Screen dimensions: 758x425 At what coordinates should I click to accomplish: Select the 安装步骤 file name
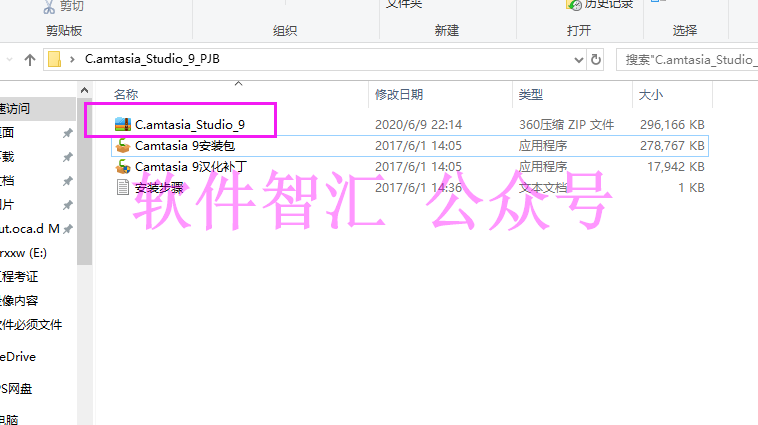159,188
